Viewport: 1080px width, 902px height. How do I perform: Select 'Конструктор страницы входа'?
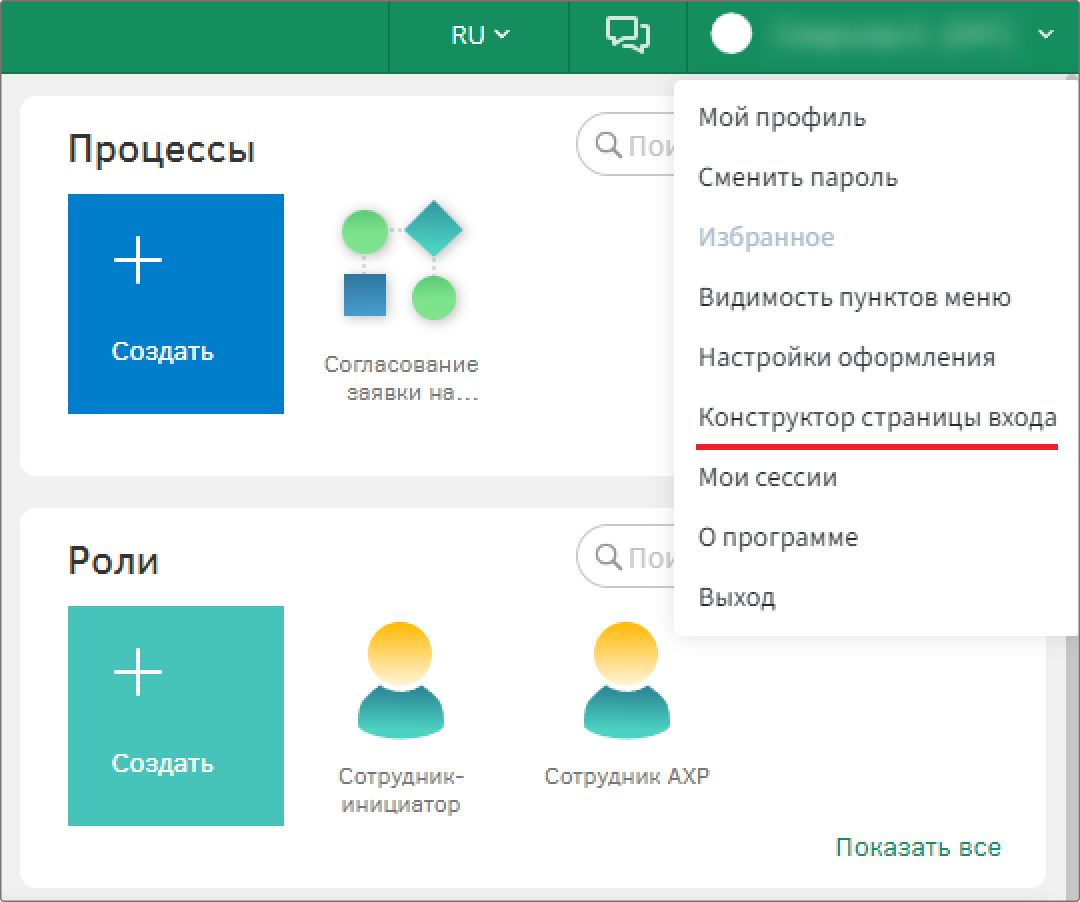click(x=877, y=417)
